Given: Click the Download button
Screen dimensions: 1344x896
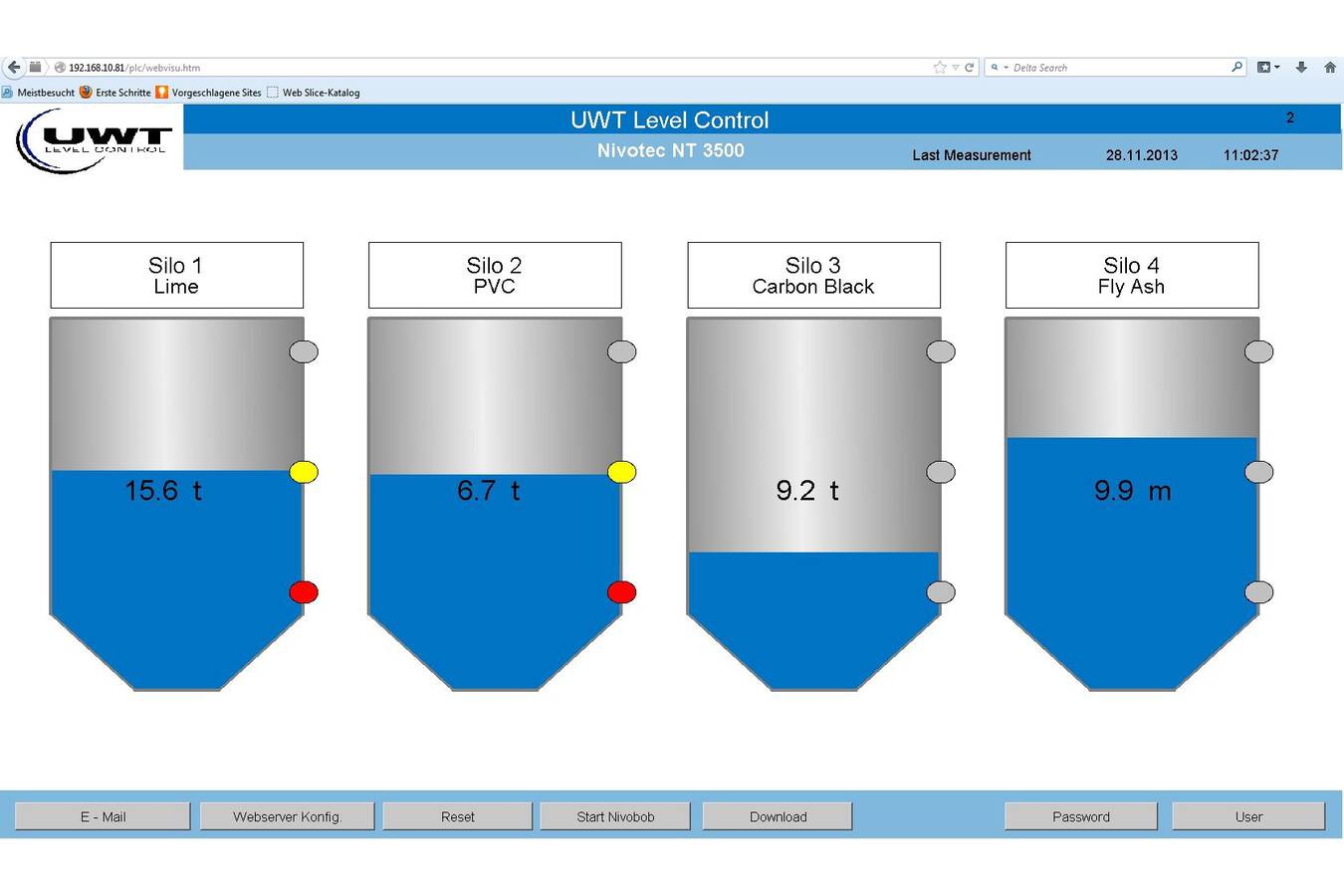Looking at the screenshot, I should coord(778,816).
